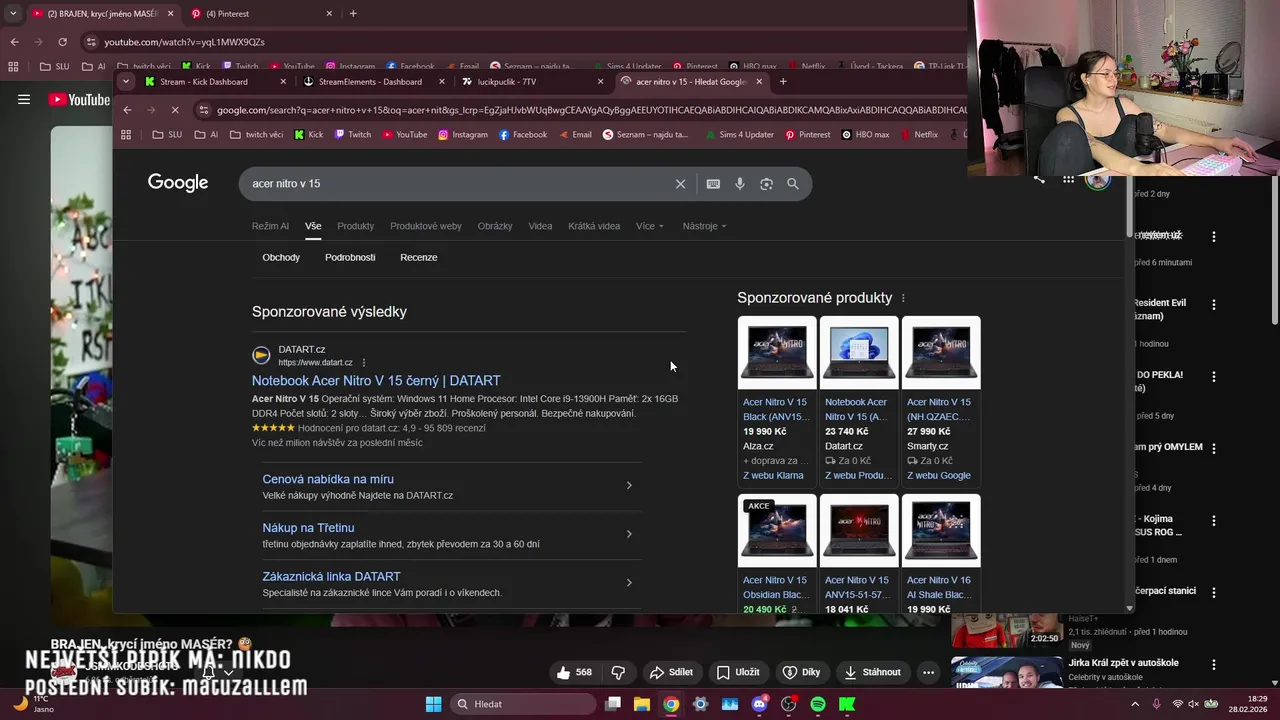Filter results by Recenze chip

coord(419,257)
